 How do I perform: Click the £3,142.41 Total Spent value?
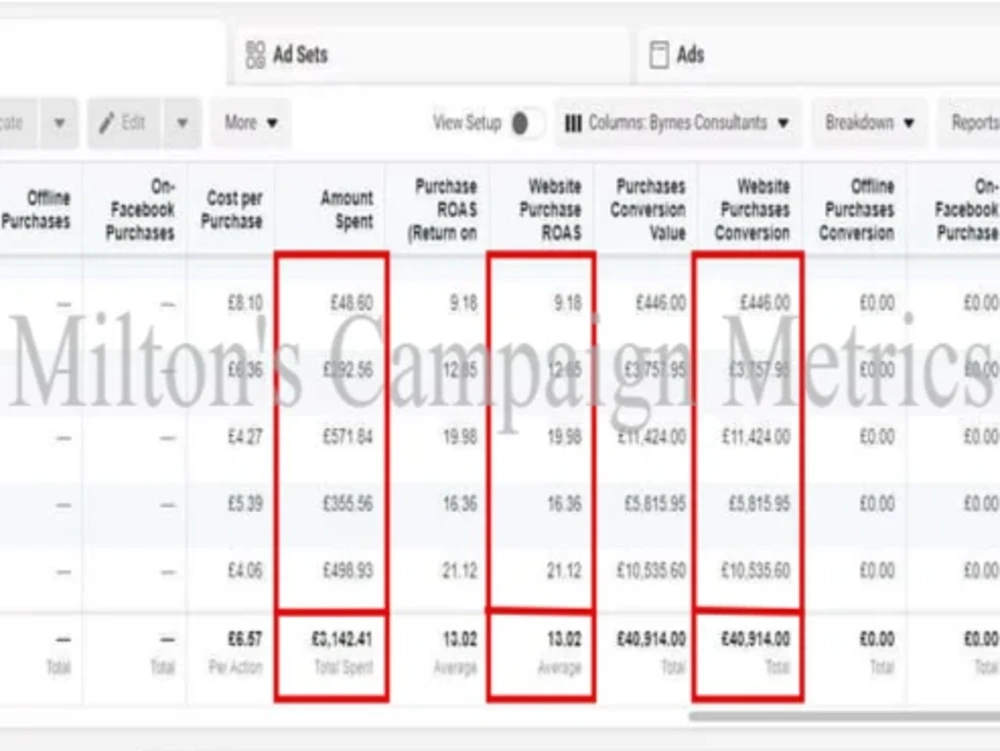341,639
